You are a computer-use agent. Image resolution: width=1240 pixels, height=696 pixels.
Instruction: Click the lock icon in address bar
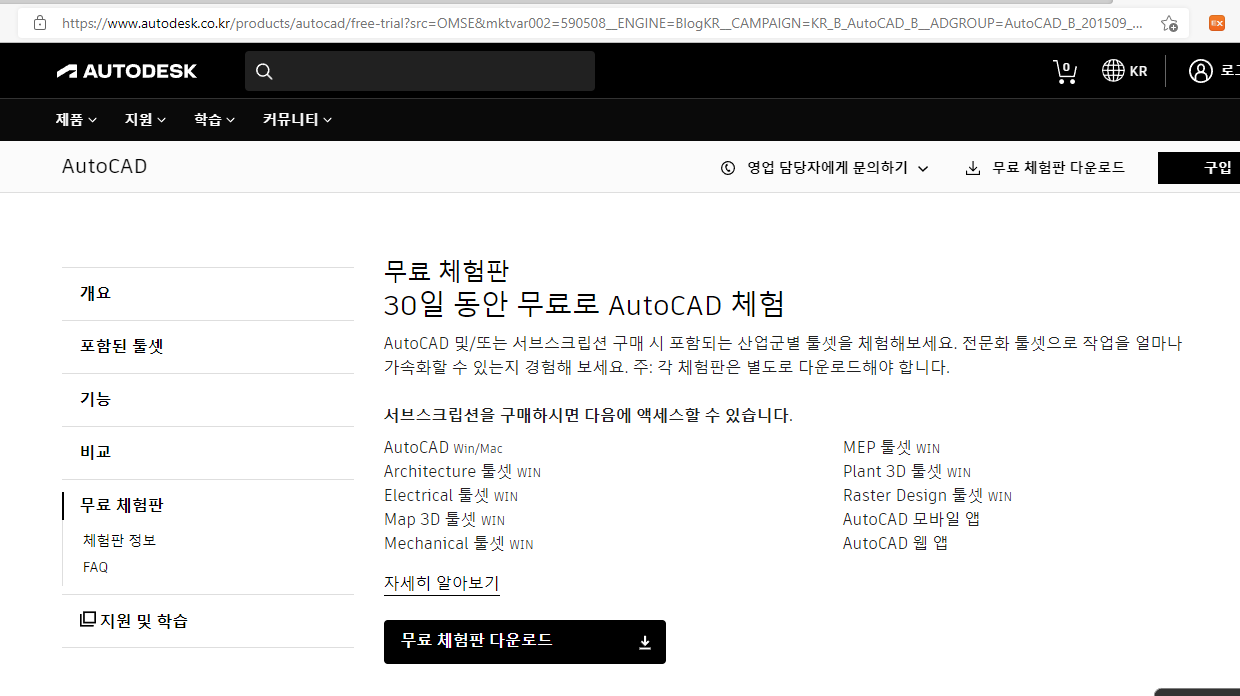(x=40, y=22)
